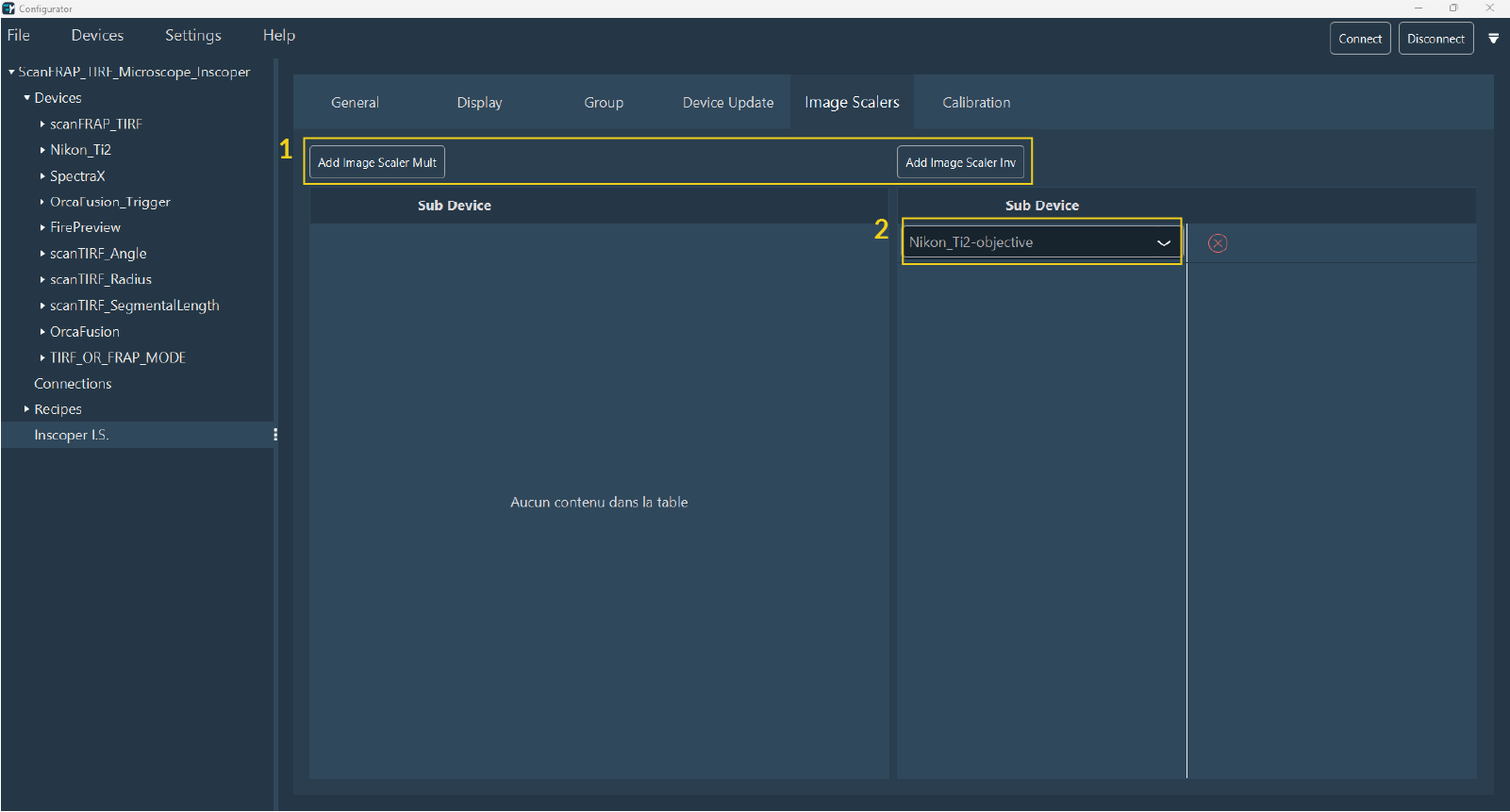Open the Settings menu
The width and height of the screenshot is (1510, 812).
192,36
